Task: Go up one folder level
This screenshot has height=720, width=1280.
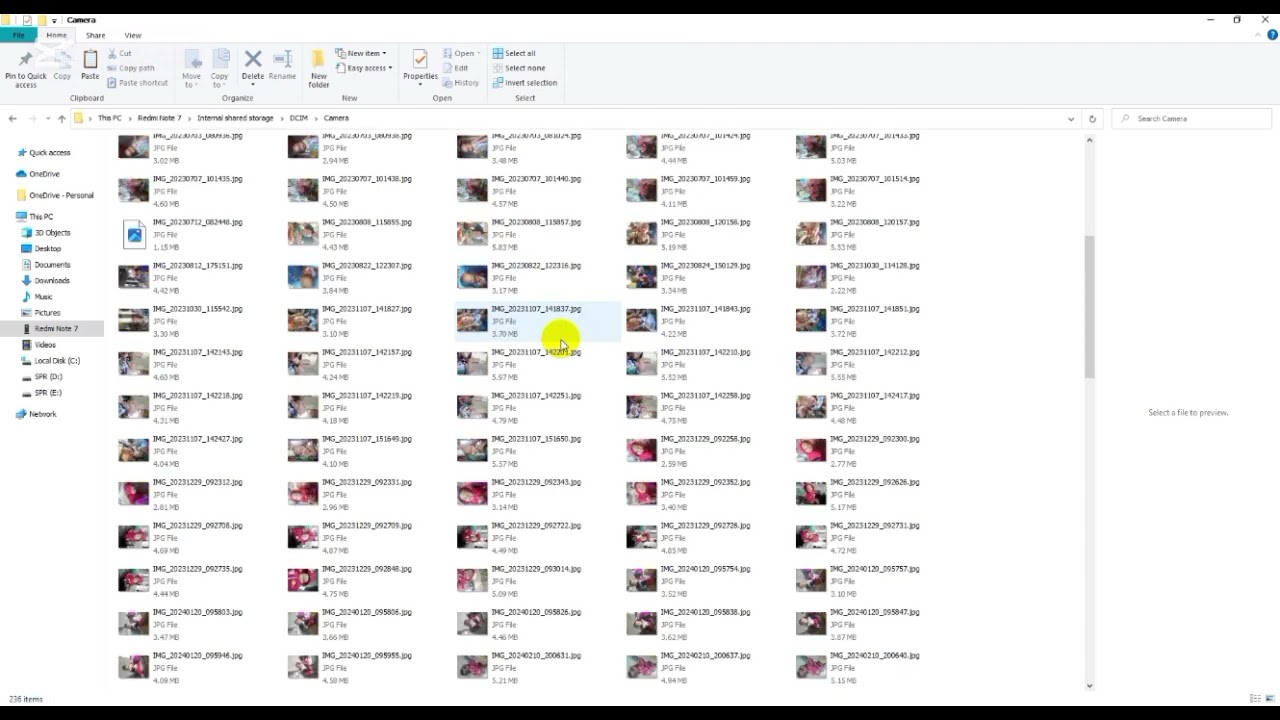Action: click(61, 118)
